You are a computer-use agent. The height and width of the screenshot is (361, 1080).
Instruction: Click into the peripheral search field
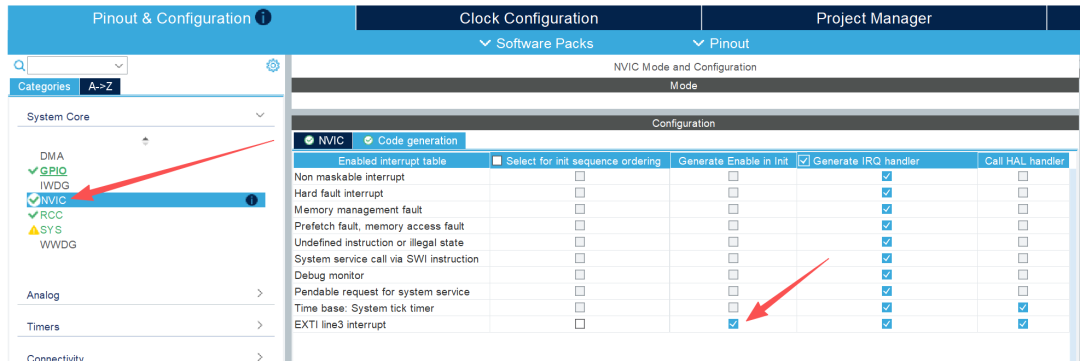(x=70, y=65)
